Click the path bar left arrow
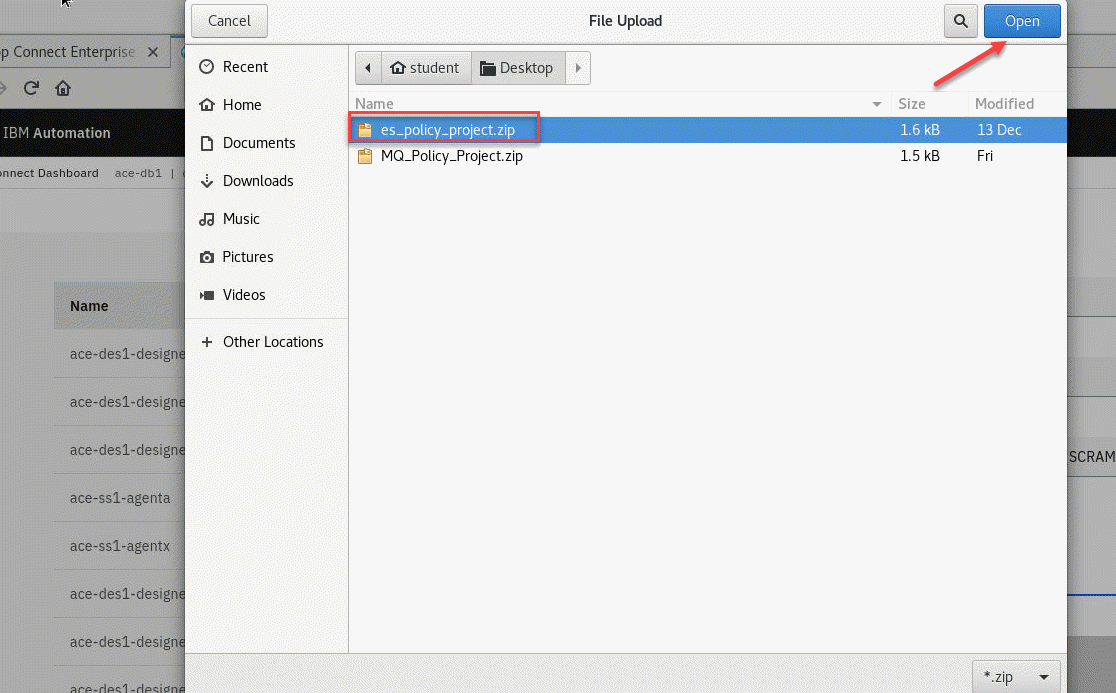The width and height of the screenshot is (1116, 693). click(368, 68)
